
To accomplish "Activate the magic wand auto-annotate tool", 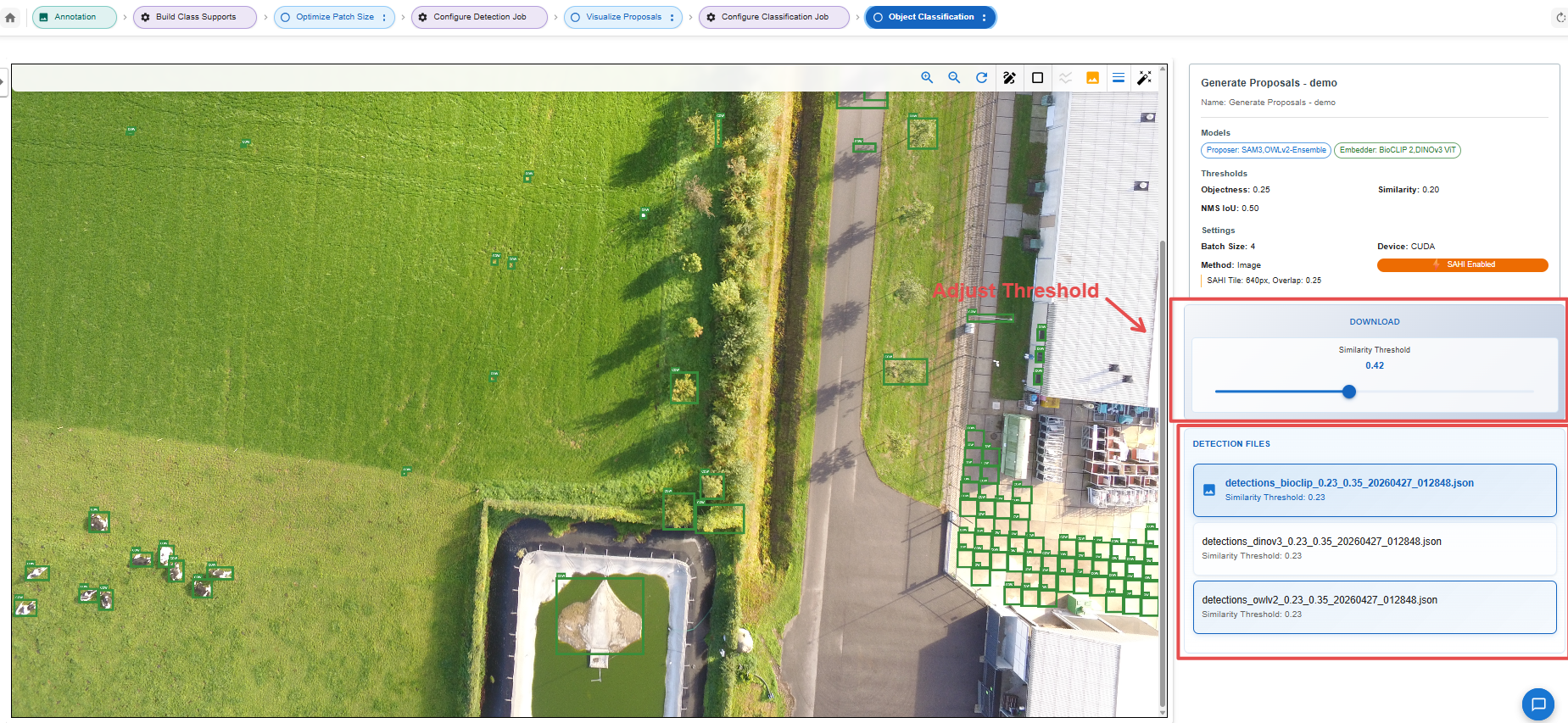I will tap(1145, 77).
